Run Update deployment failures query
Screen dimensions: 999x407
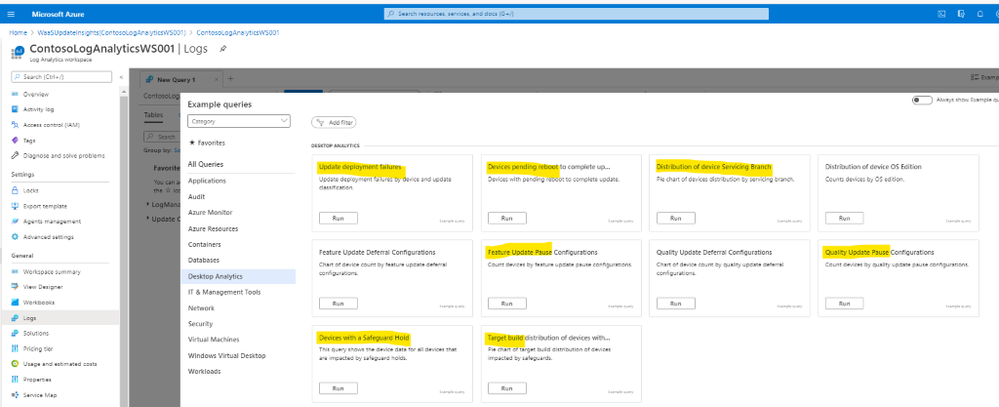click(x=338, y=218)
